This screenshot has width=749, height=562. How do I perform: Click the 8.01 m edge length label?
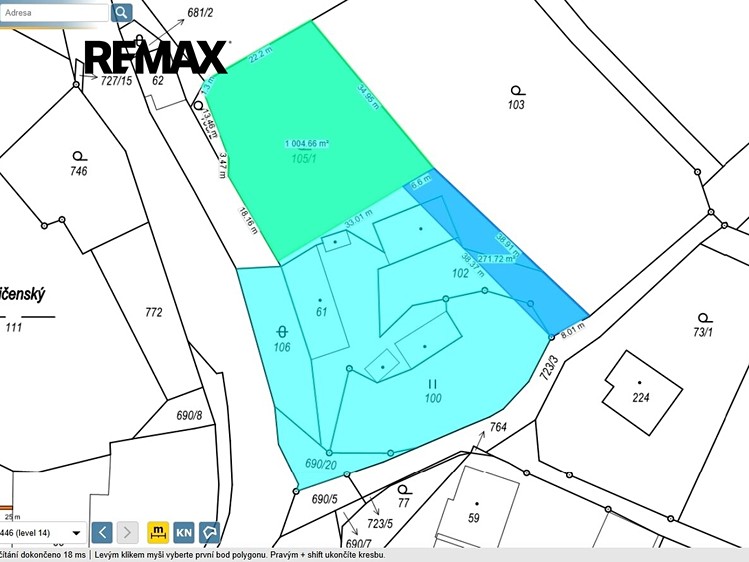click(572, 330)
